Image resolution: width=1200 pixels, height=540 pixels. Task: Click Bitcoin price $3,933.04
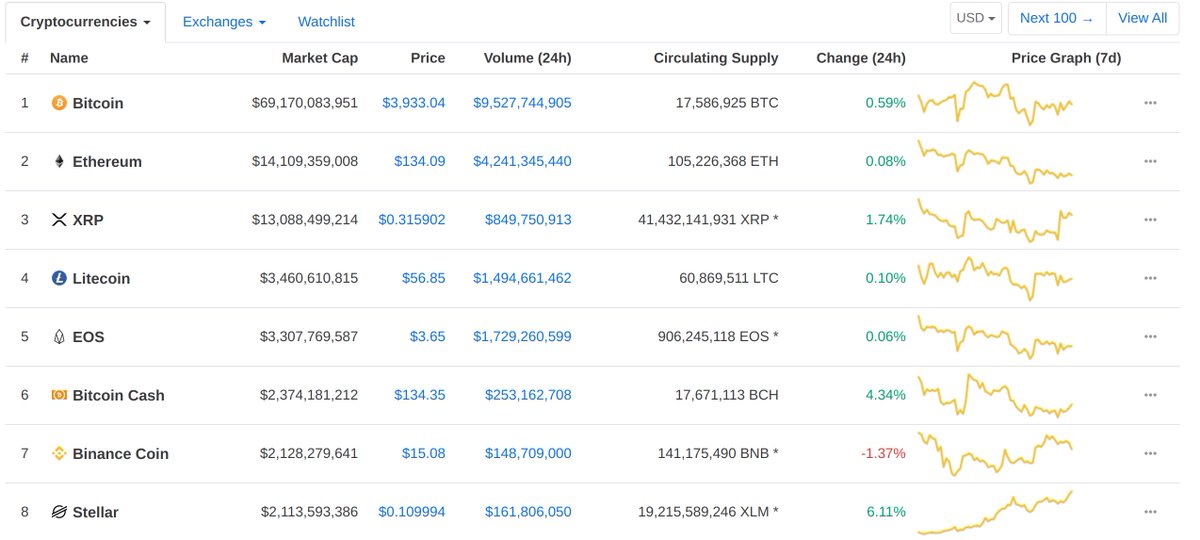[414, 103]
